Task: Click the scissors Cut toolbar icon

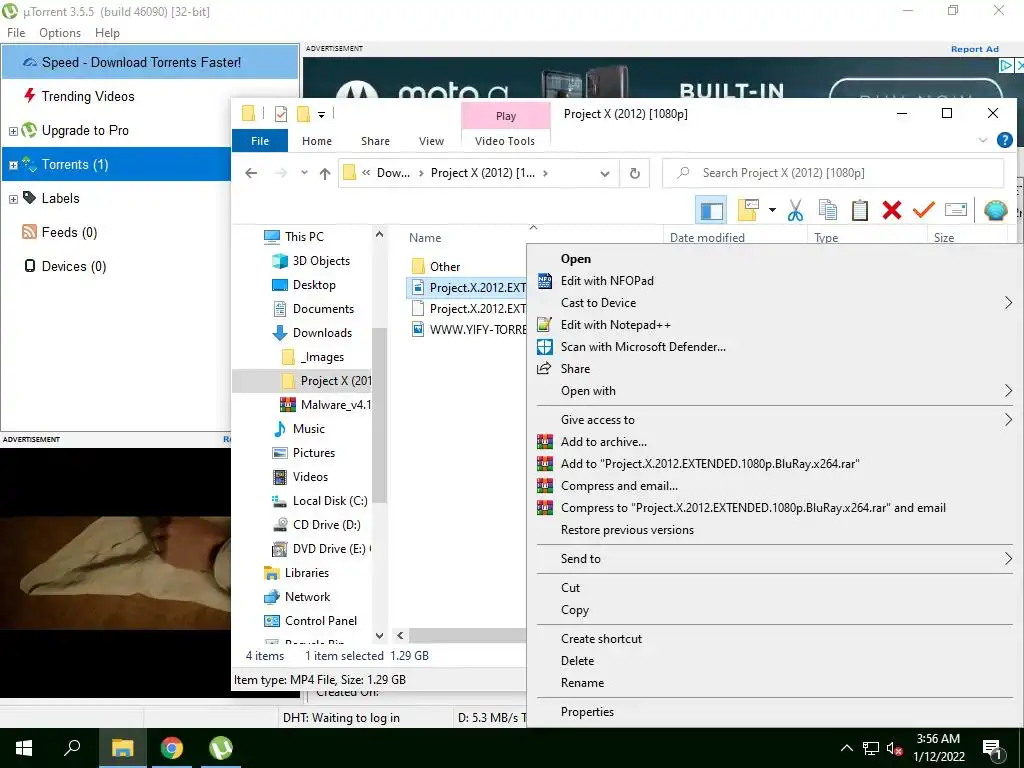Action: point(795,210)
